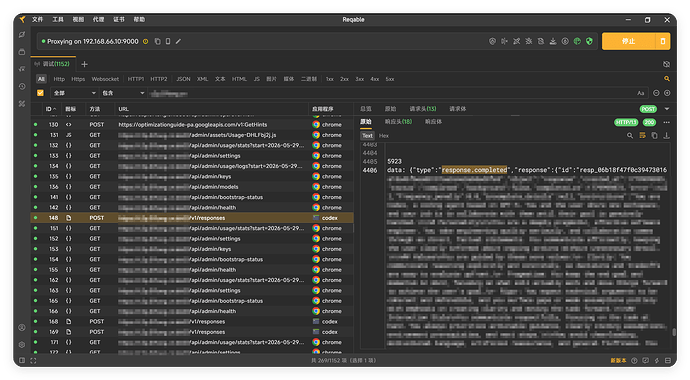Open the three-dot menu for the response

click(667, 122)
